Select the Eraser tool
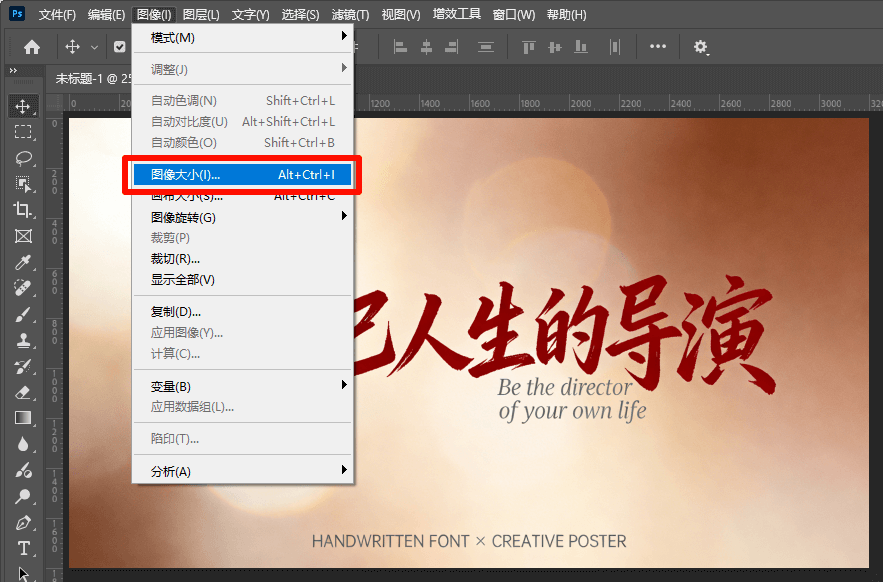 pos(25,392)
